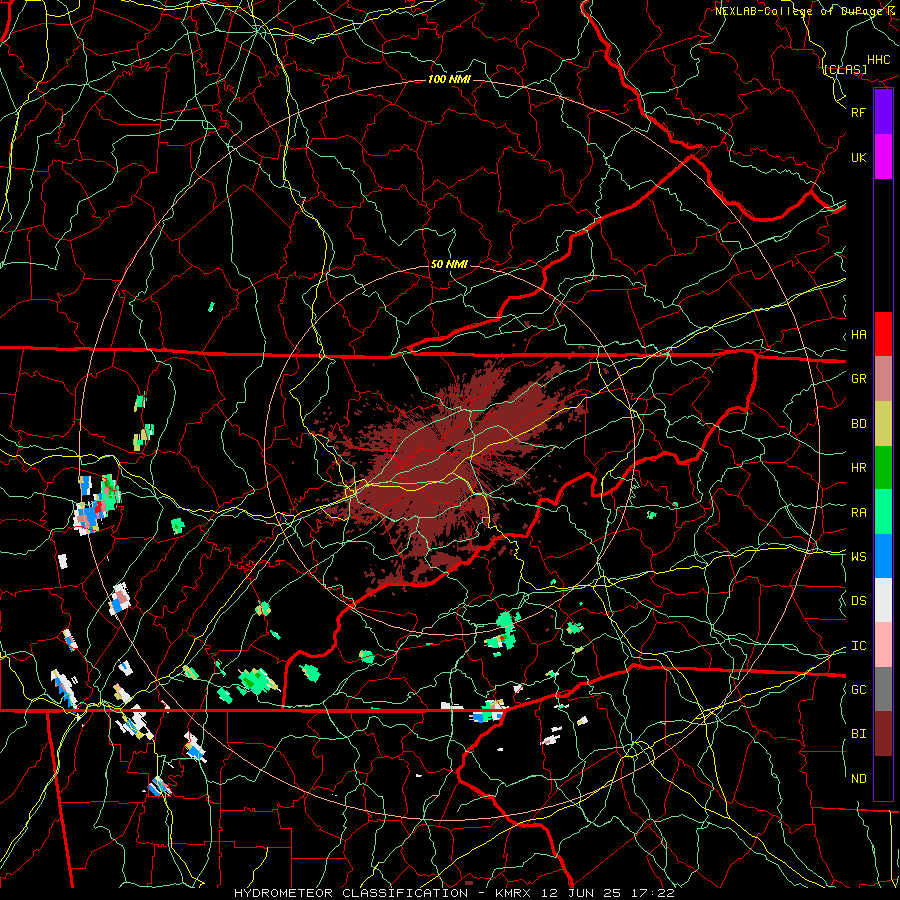This screenshot has height=900, width=900.
Task: Click the GR legend label
Action: click(859, 379)
